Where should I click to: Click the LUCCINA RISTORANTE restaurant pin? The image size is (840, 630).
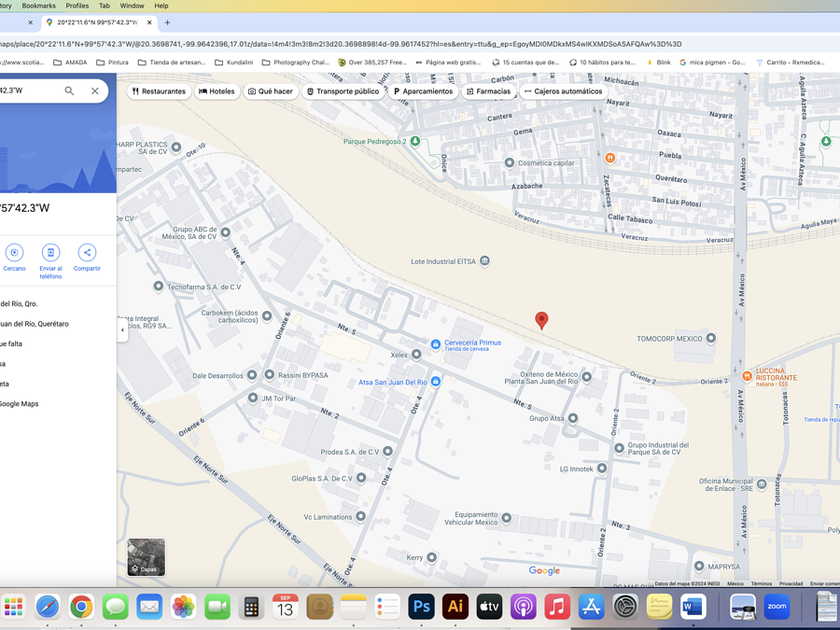(x=747, y=376)
